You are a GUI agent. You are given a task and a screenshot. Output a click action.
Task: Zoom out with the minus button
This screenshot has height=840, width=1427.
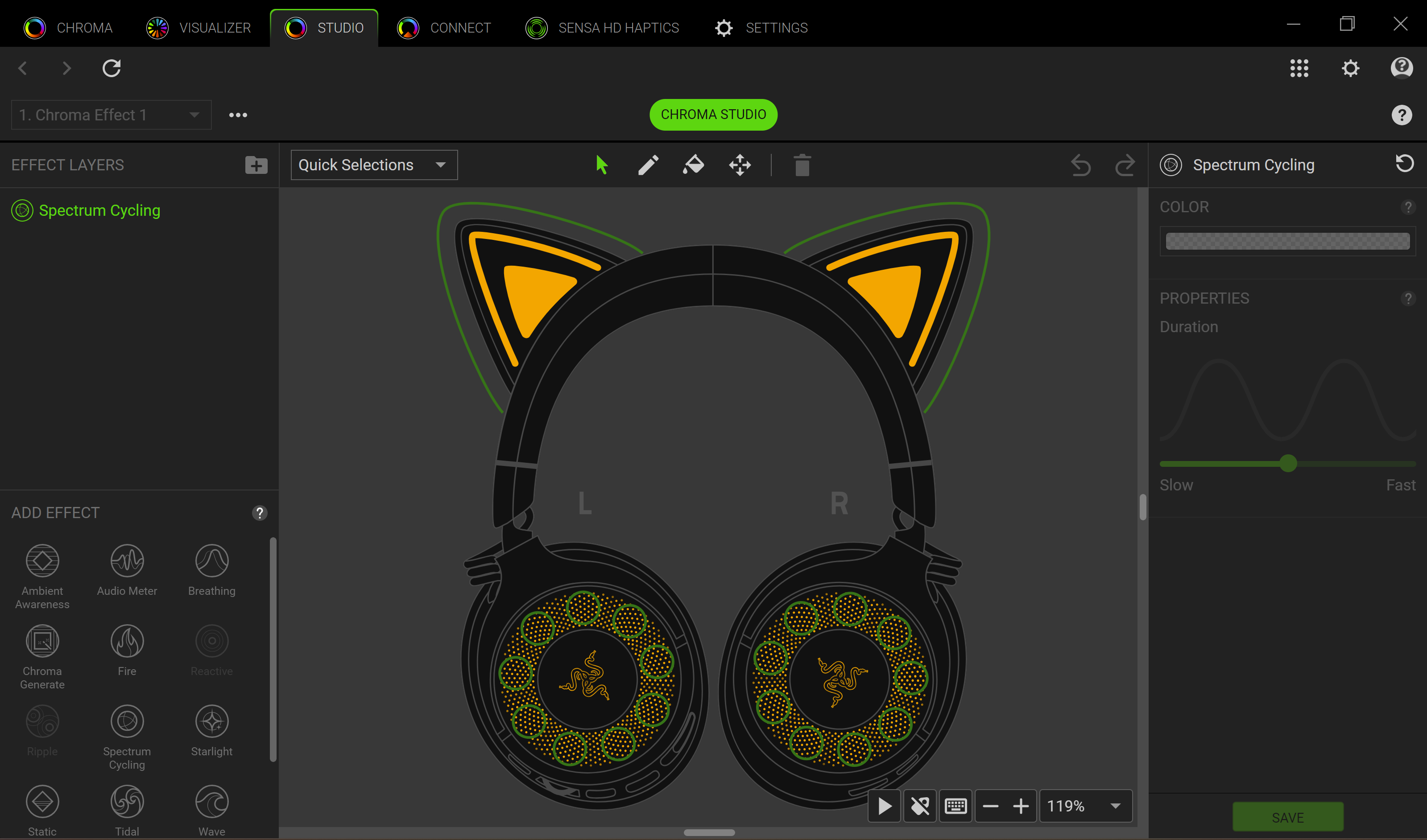[990, 806]
